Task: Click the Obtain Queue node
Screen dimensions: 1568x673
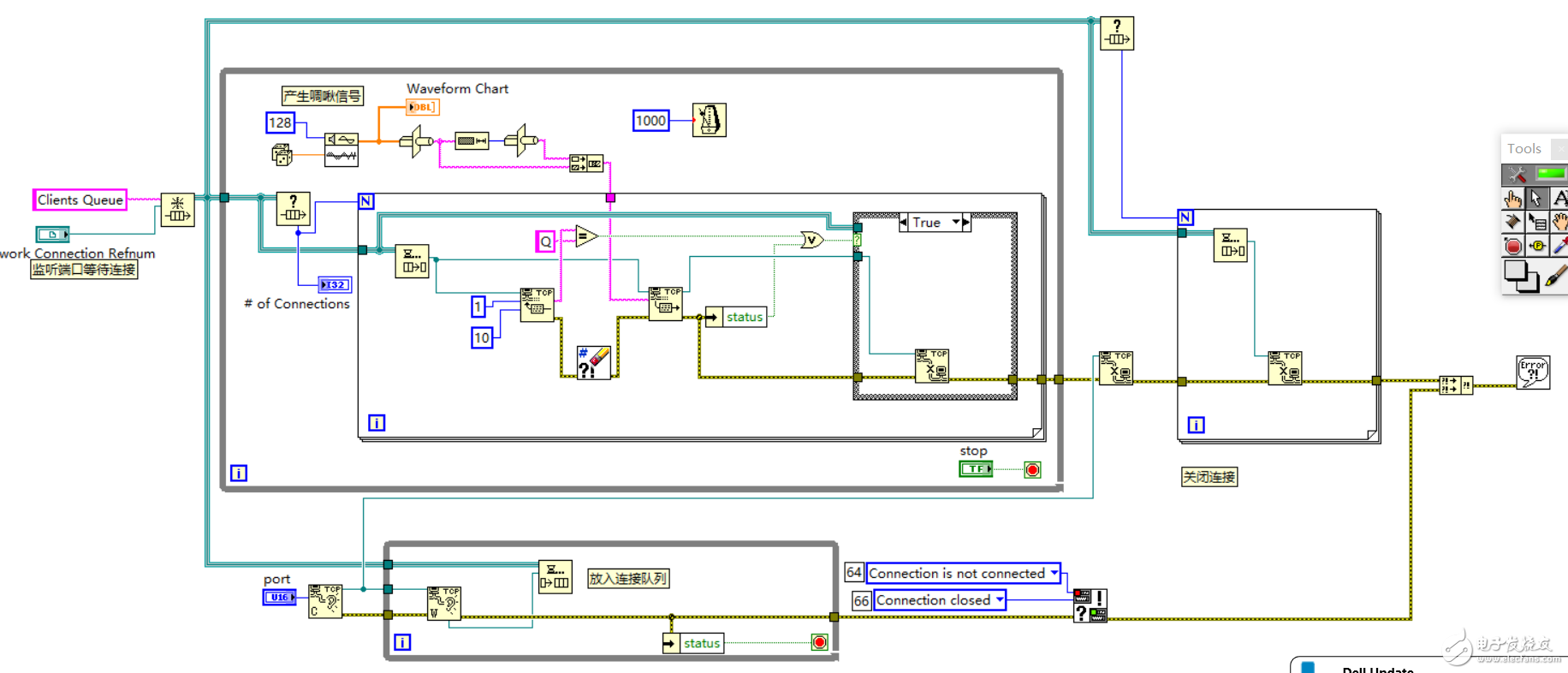Action: click(177, 210)
